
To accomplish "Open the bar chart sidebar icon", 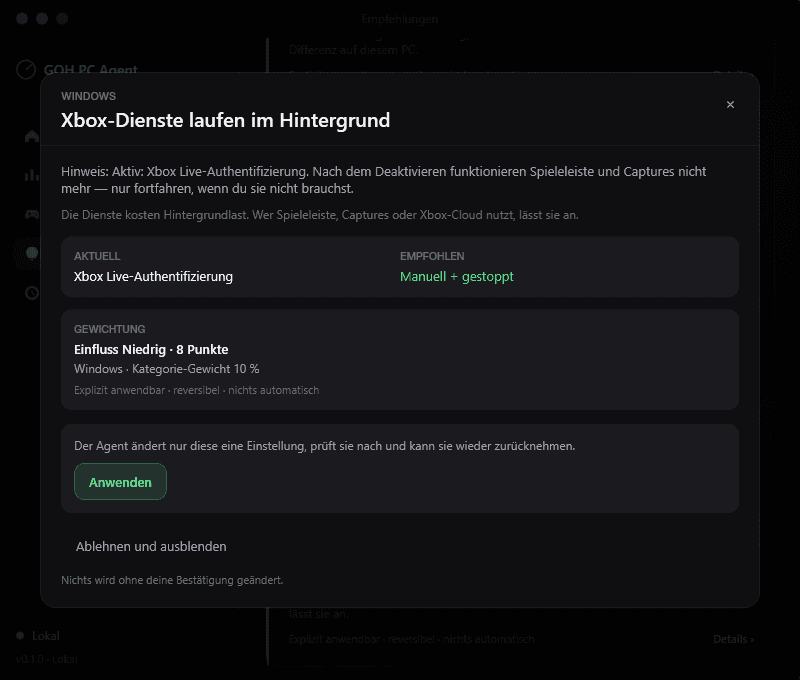I will click(x=32, y=175).
